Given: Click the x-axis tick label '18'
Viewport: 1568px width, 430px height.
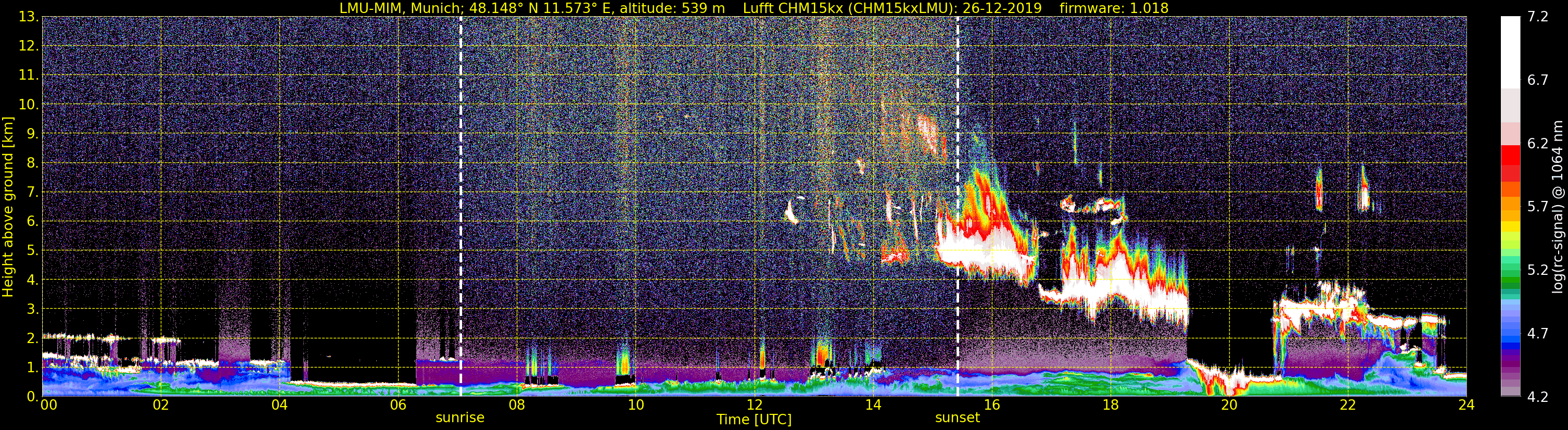Looking at the screenshot, I should click(1110, 406).
